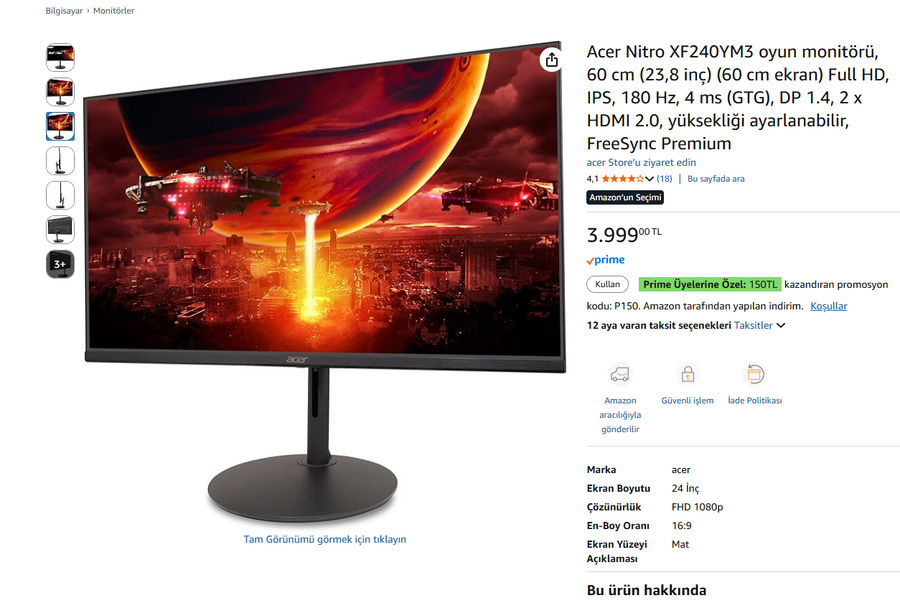Click the Kullan coupon button
900x603 pixels.
point(607,284)
